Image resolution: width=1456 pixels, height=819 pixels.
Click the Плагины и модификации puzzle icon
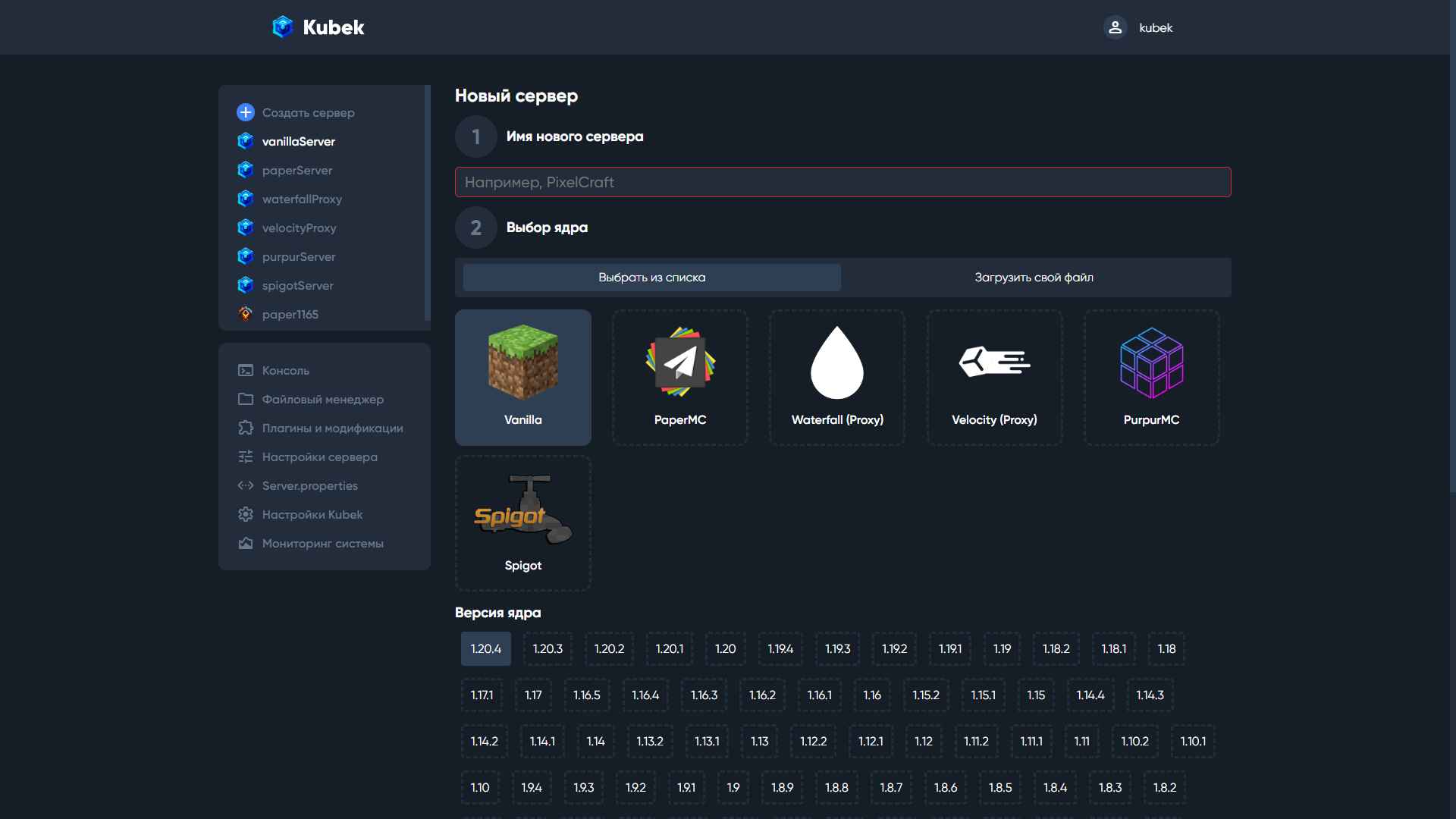tap(246, 428)
